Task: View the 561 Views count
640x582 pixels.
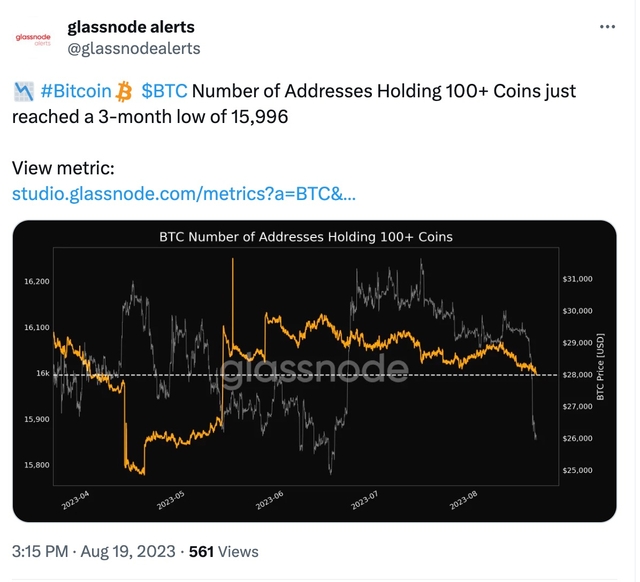Action: click(x=223, y=551)
